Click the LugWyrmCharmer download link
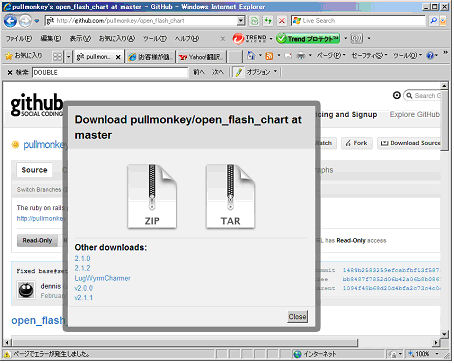Screen dimensions: 454x363 (103, 278)
